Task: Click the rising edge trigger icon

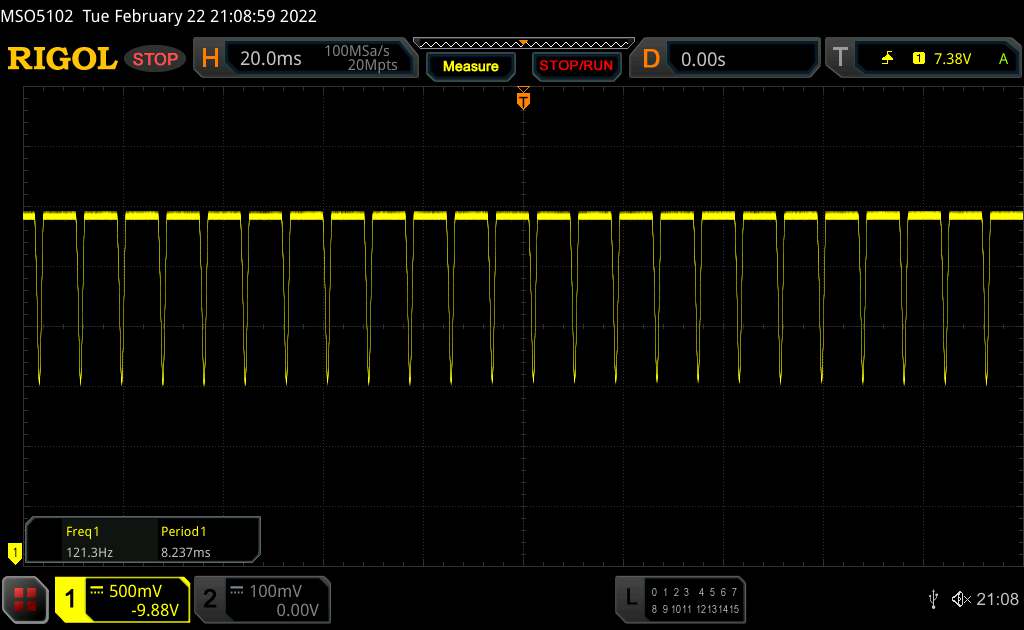Action: point(887,59)
